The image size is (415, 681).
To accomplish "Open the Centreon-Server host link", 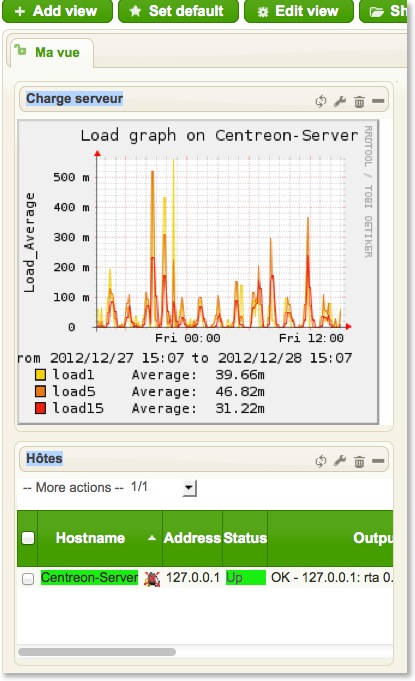I will tap(89, 578).
